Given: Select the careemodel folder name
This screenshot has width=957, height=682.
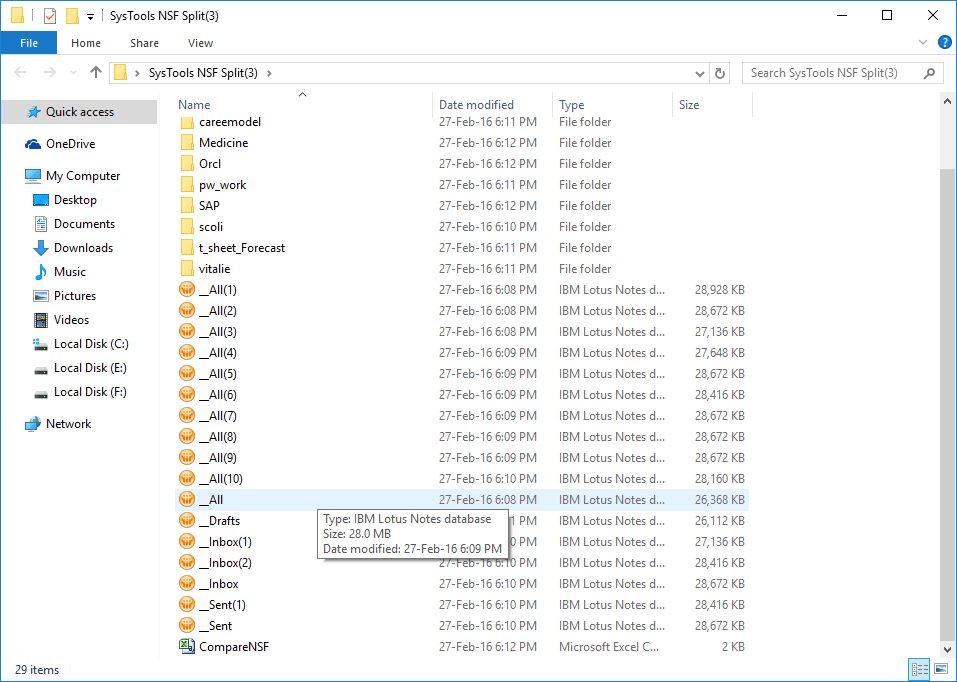Looking at the screenshot, I should pos(229,122).
